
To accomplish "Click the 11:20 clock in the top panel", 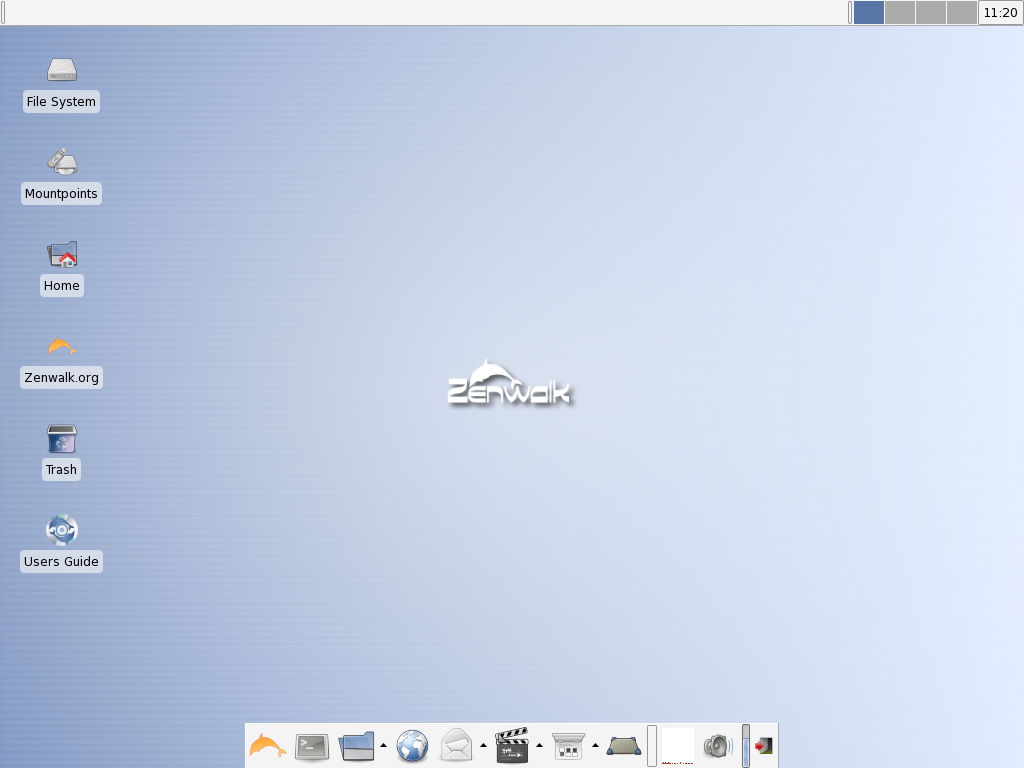I will point(1000,12).
